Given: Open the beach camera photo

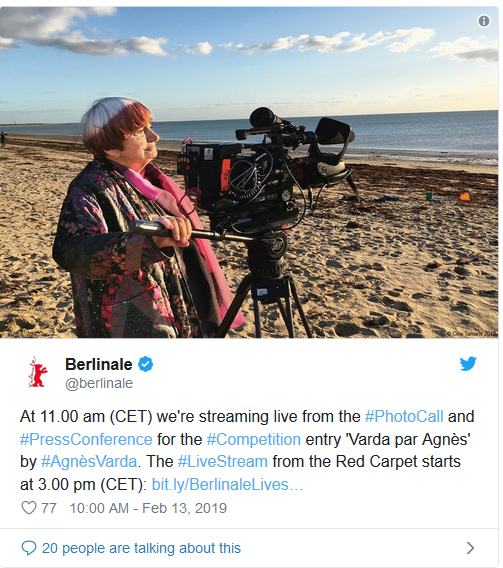Looking at the screenshot, I should [x=249, y=172].
